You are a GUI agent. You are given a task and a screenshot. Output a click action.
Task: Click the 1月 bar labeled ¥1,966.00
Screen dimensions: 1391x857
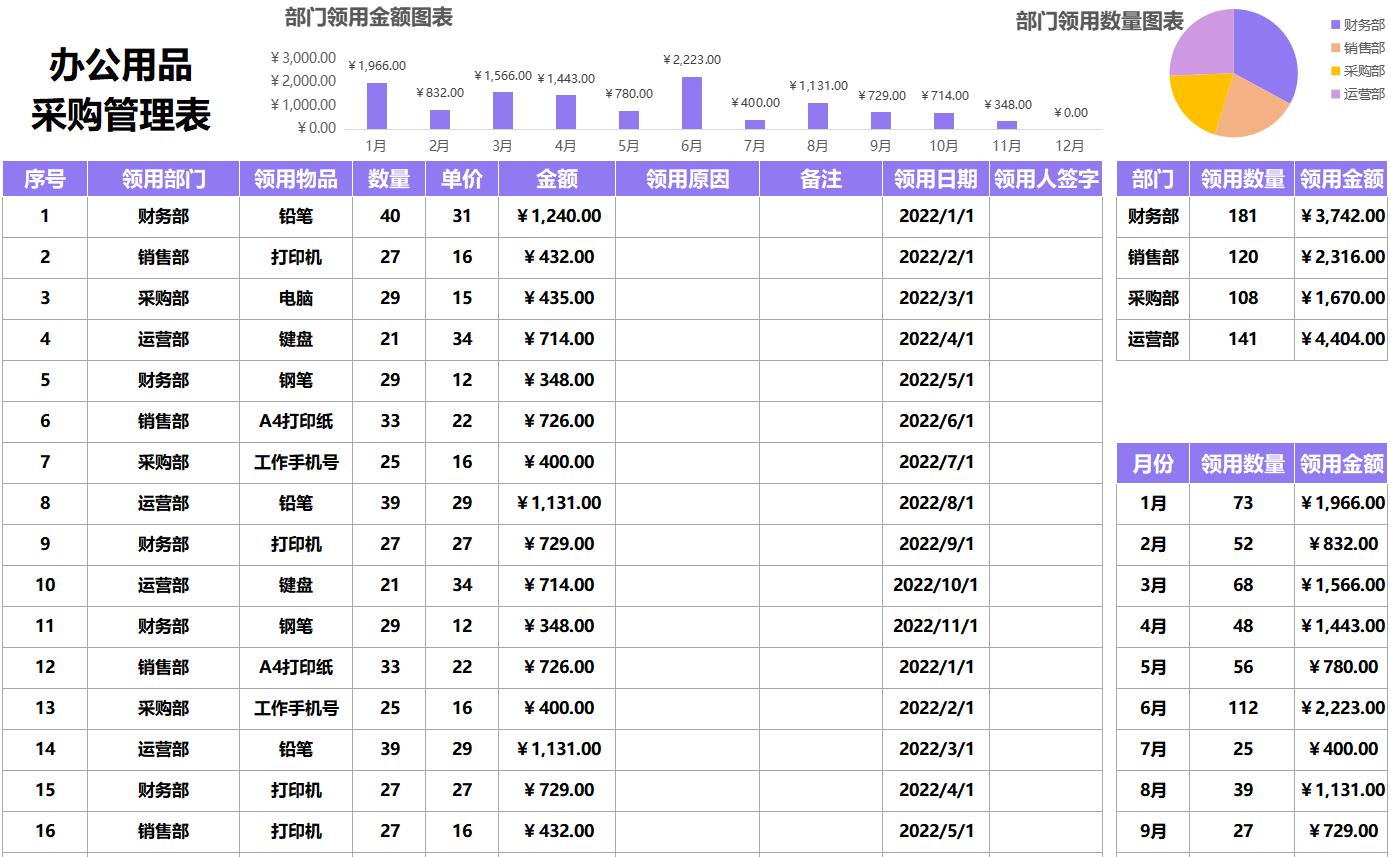(376, 105)
